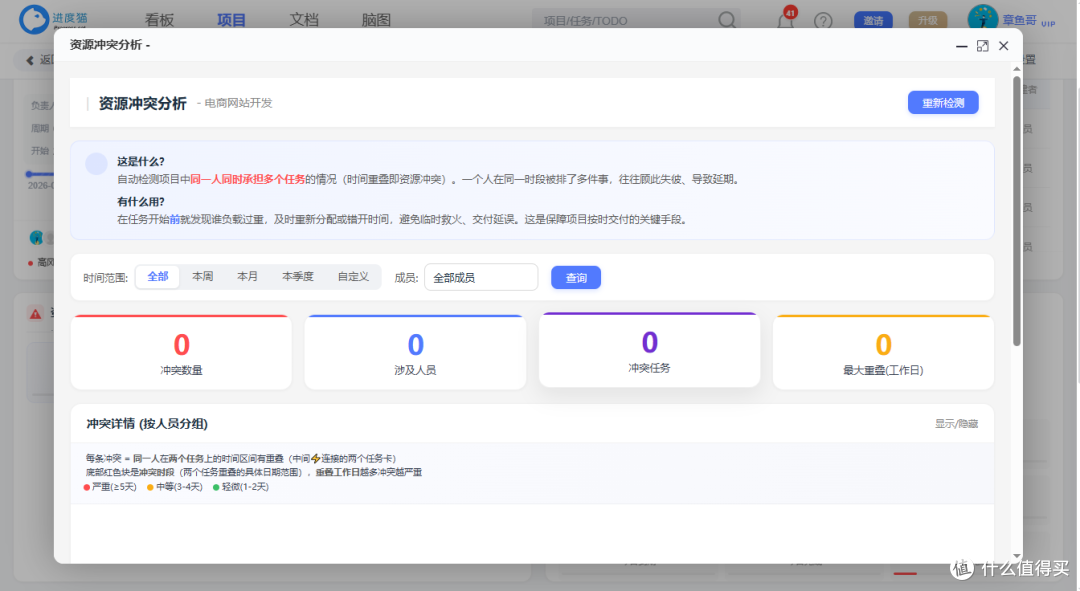This screenshot has width=1080, height=591.
Task: Open the 涉及人员 stat card
Action: click(415, 353)
